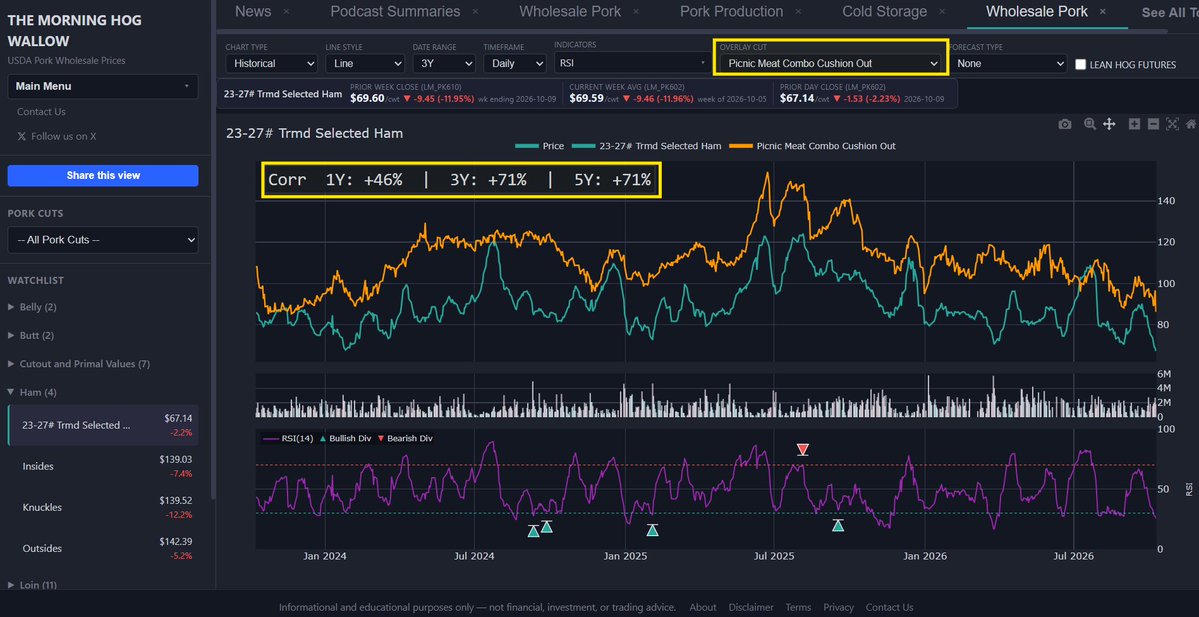Open the All Pork Cuts dropdown
Image resolution: width=1199 pixels, height=617 pixels.
click(x=102, y=240)
